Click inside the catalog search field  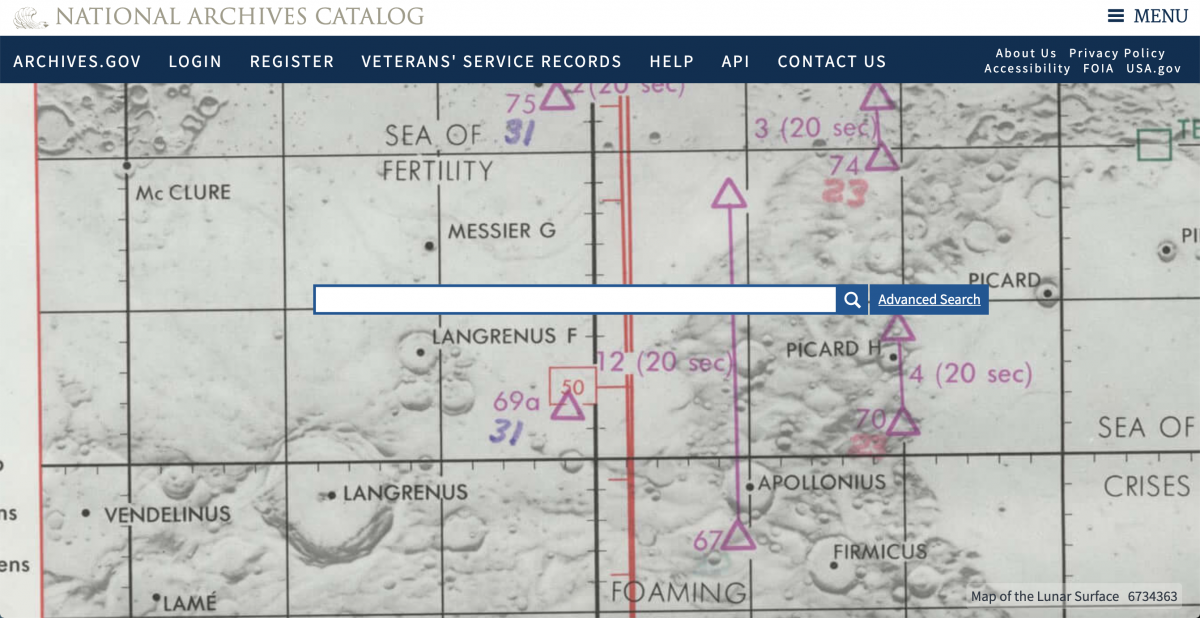(x=575, y=300)
